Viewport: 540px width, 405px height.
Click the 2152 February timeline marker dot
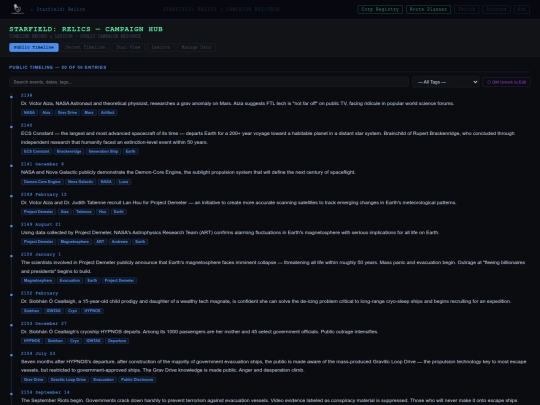coord(11,295)
